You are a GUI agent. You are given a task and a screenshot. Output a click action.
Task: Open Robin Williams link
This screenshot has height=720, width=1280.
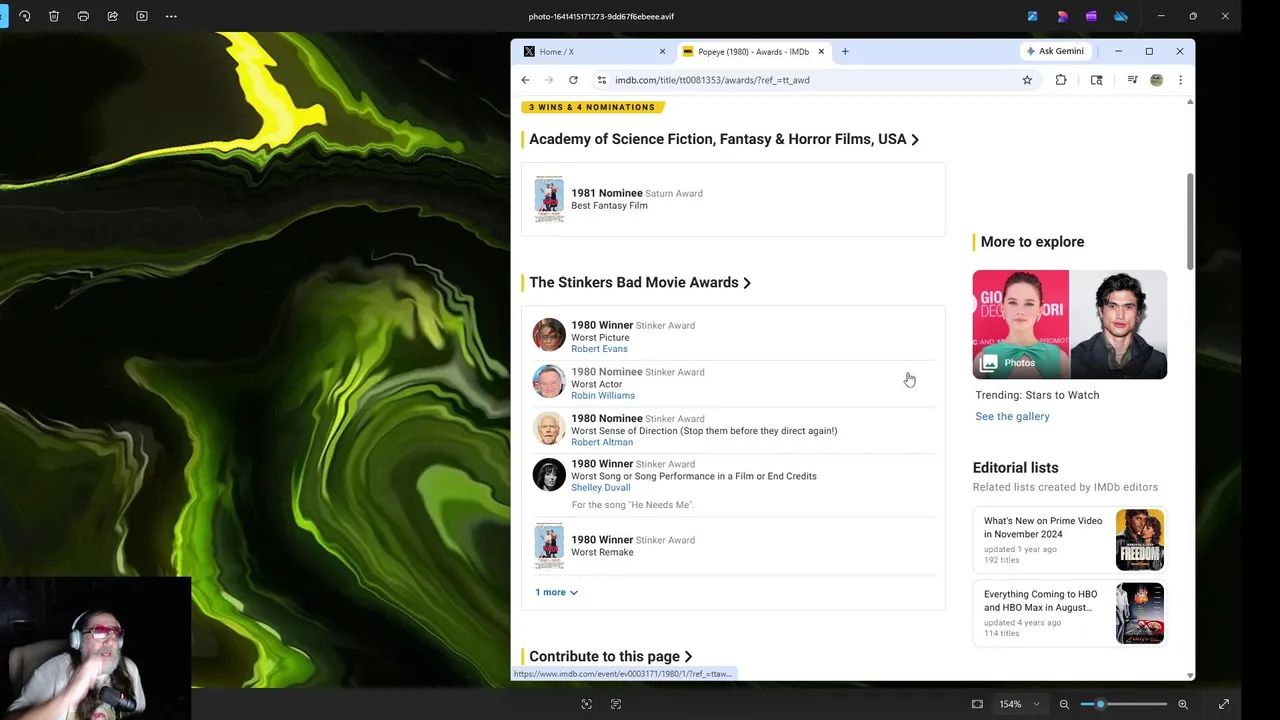pos(602,396)
